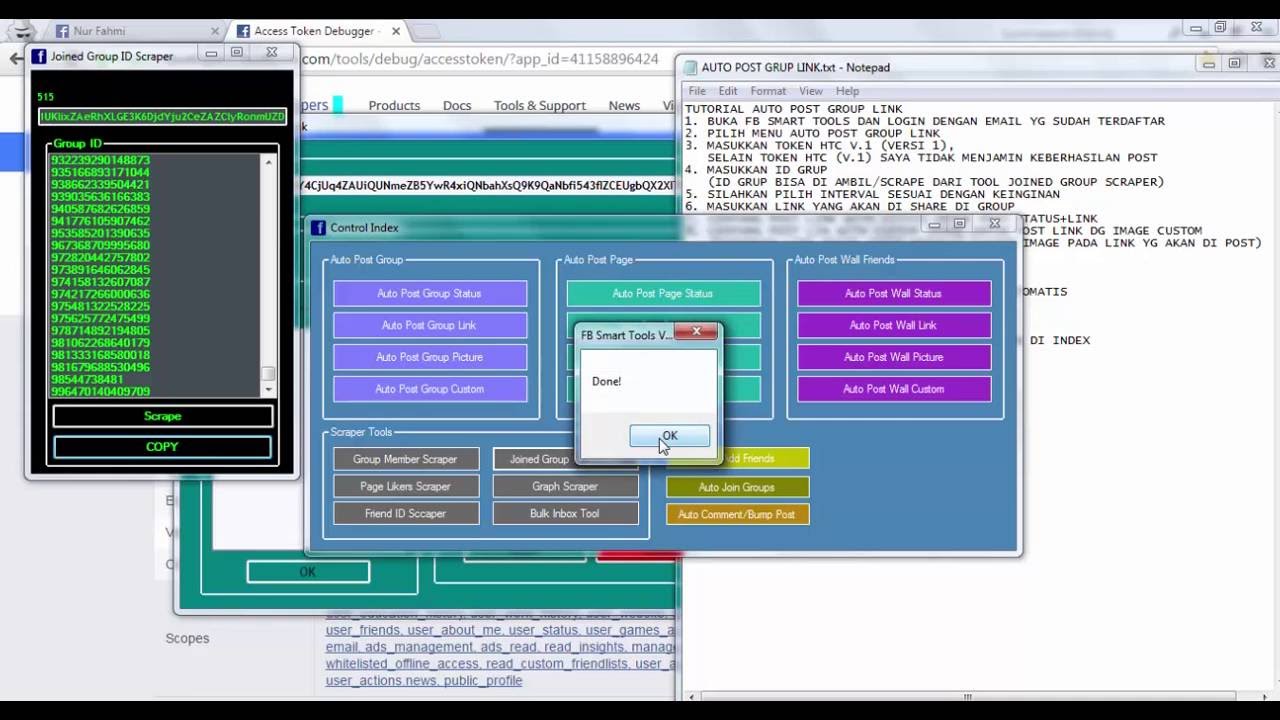Select group ID 98544738481
Viewport: 1280px width, 720px height.
tap(87, 379)
